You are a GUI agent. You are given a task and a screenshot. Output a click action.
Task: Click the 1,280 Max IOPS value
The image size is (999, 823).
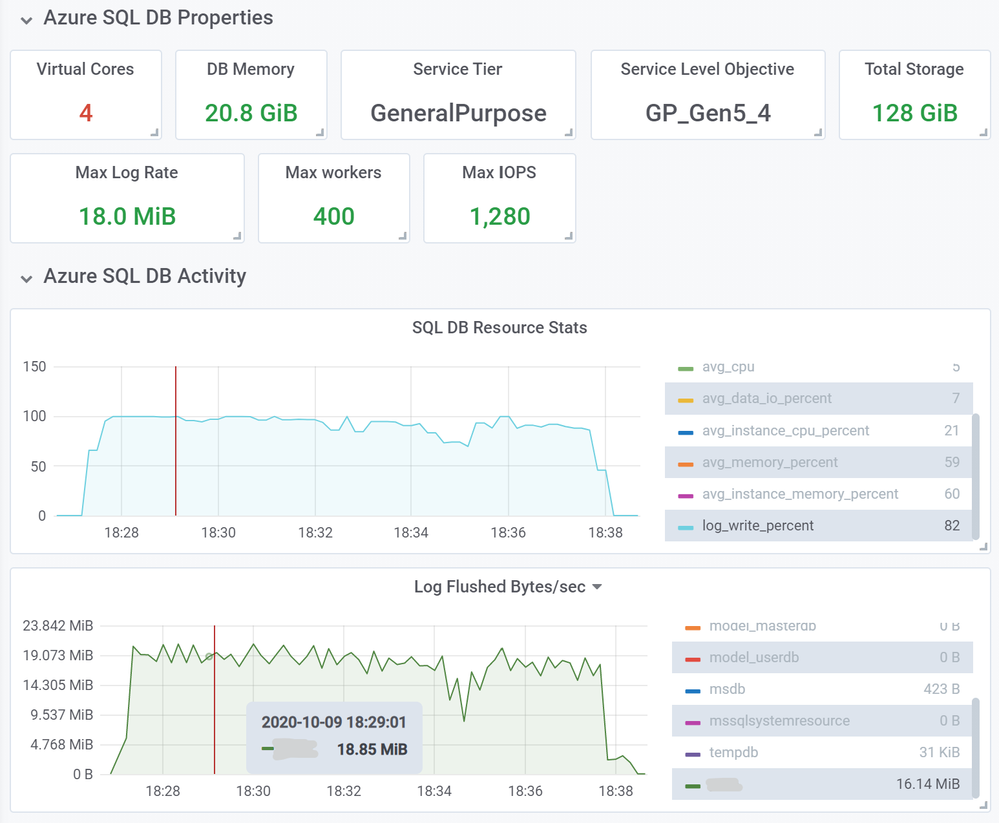point(500,216)
